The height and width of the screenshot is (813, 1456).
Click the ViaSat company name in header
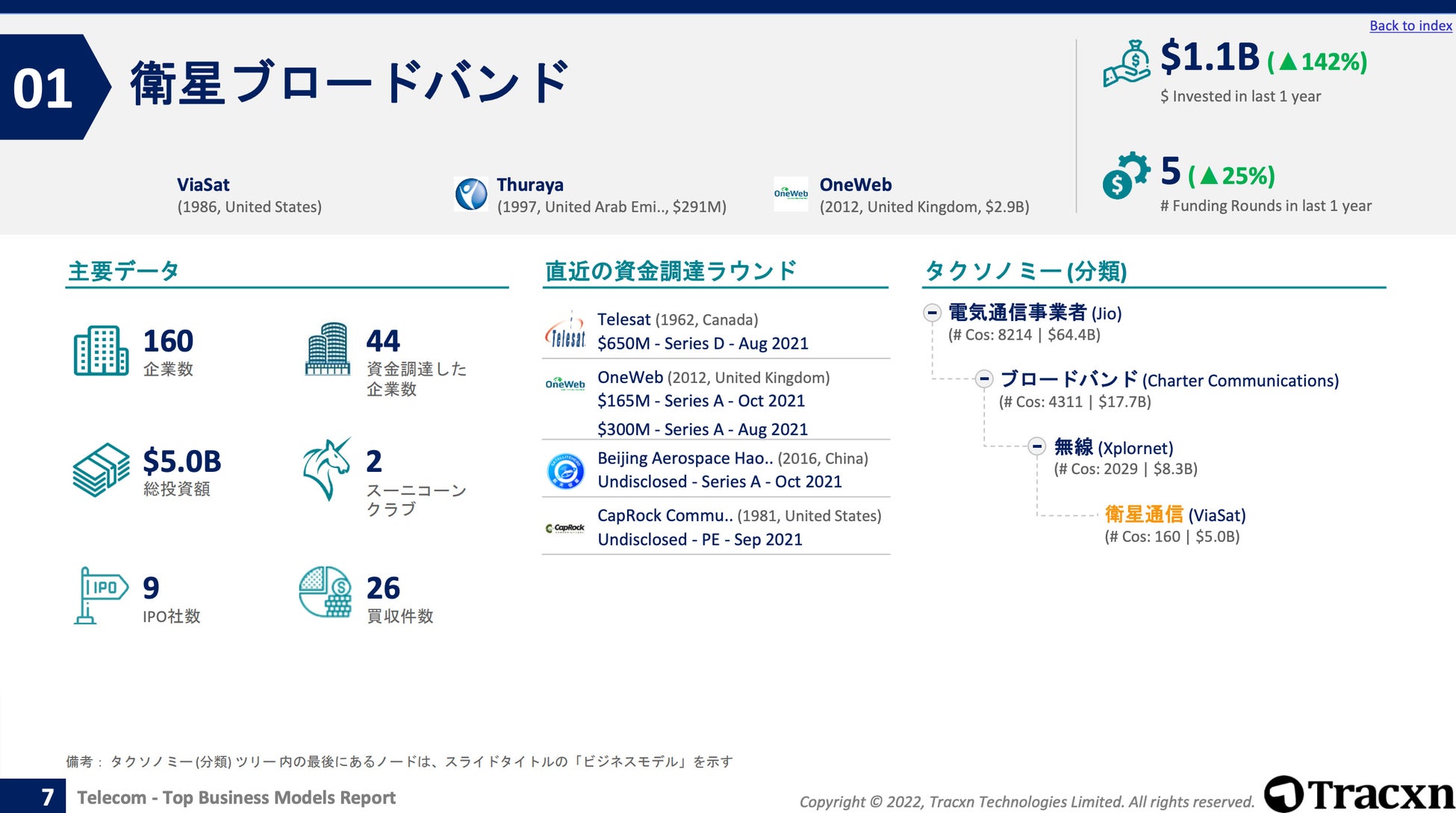click(203, 184)
